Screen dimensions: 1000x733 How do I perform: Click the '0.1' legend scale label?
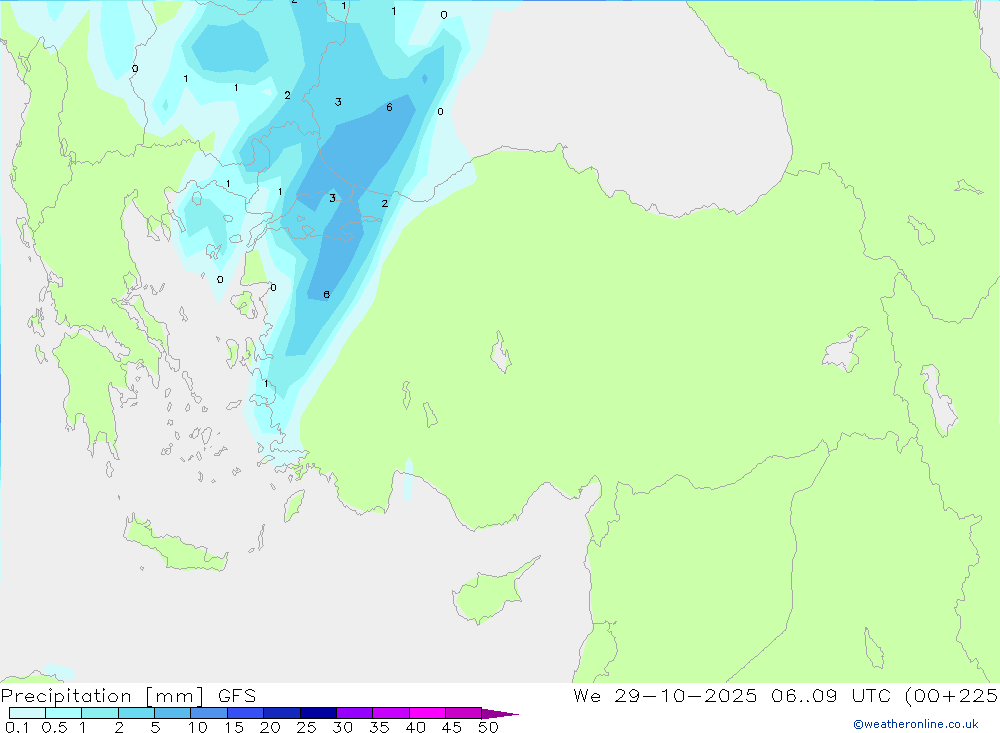coord(17,727)
